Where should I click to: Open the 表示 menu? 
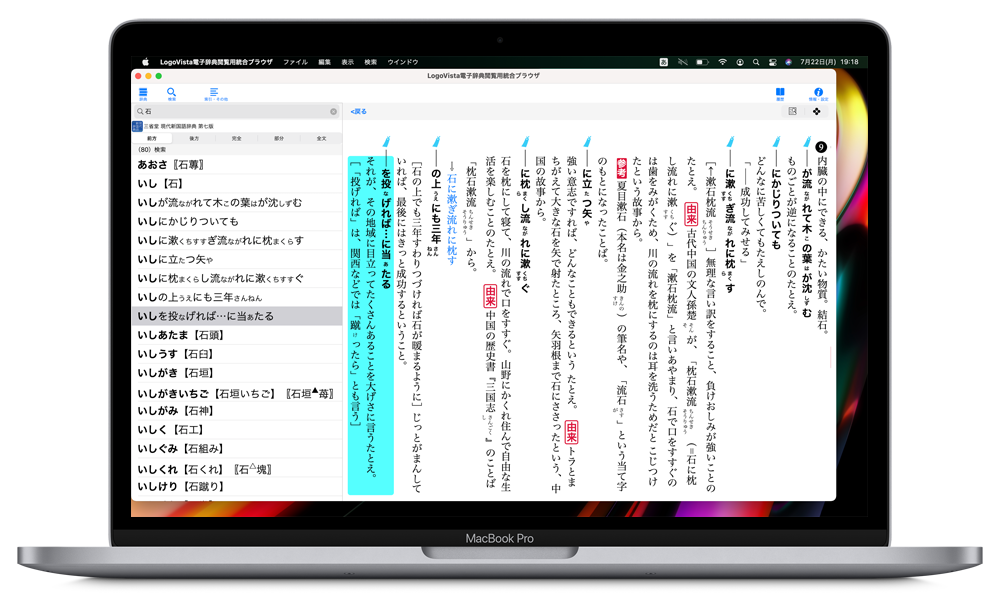(x=348, y=62)
